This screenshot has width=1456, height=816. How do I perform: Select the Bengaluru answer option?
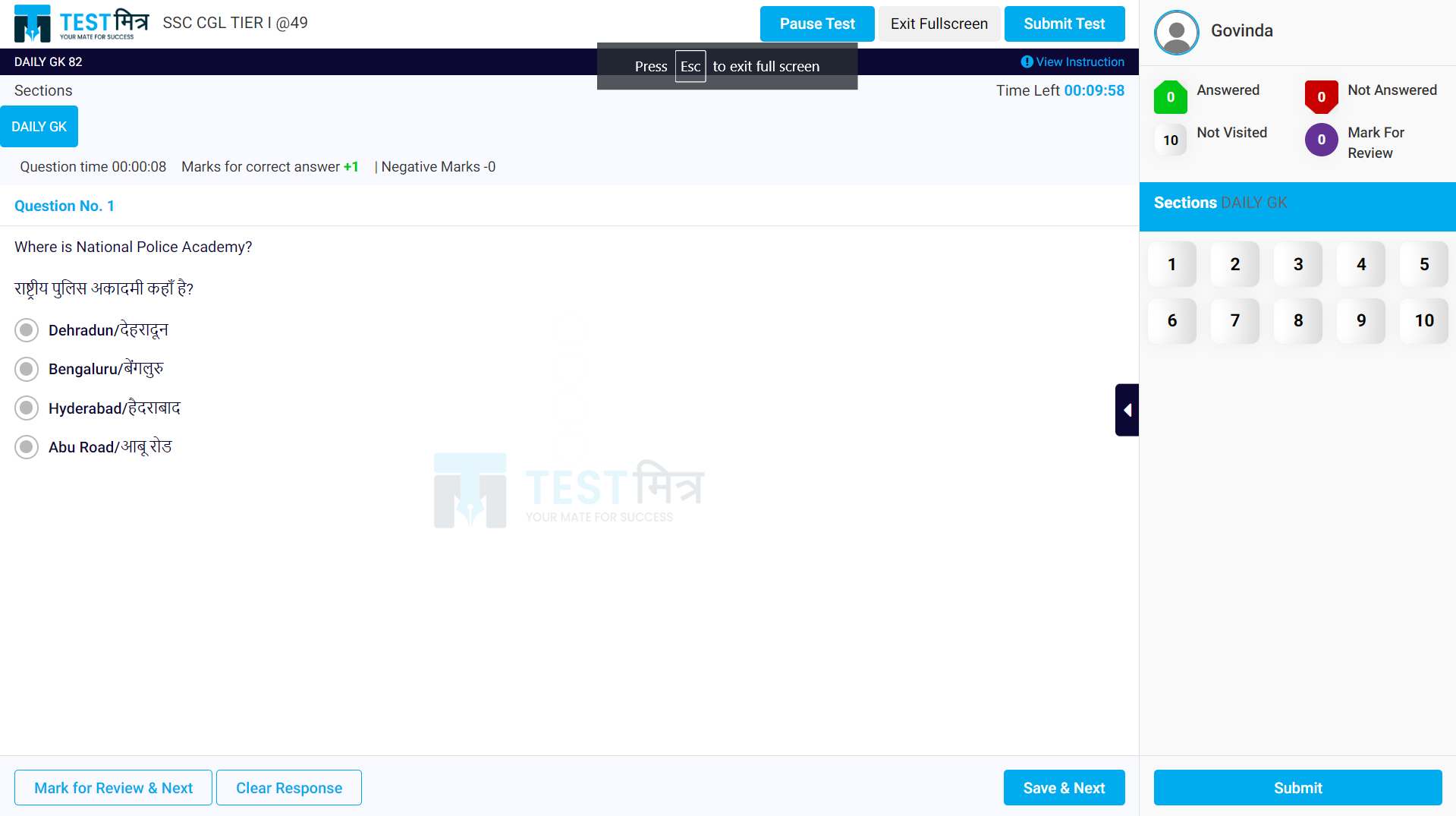point(27,369)
